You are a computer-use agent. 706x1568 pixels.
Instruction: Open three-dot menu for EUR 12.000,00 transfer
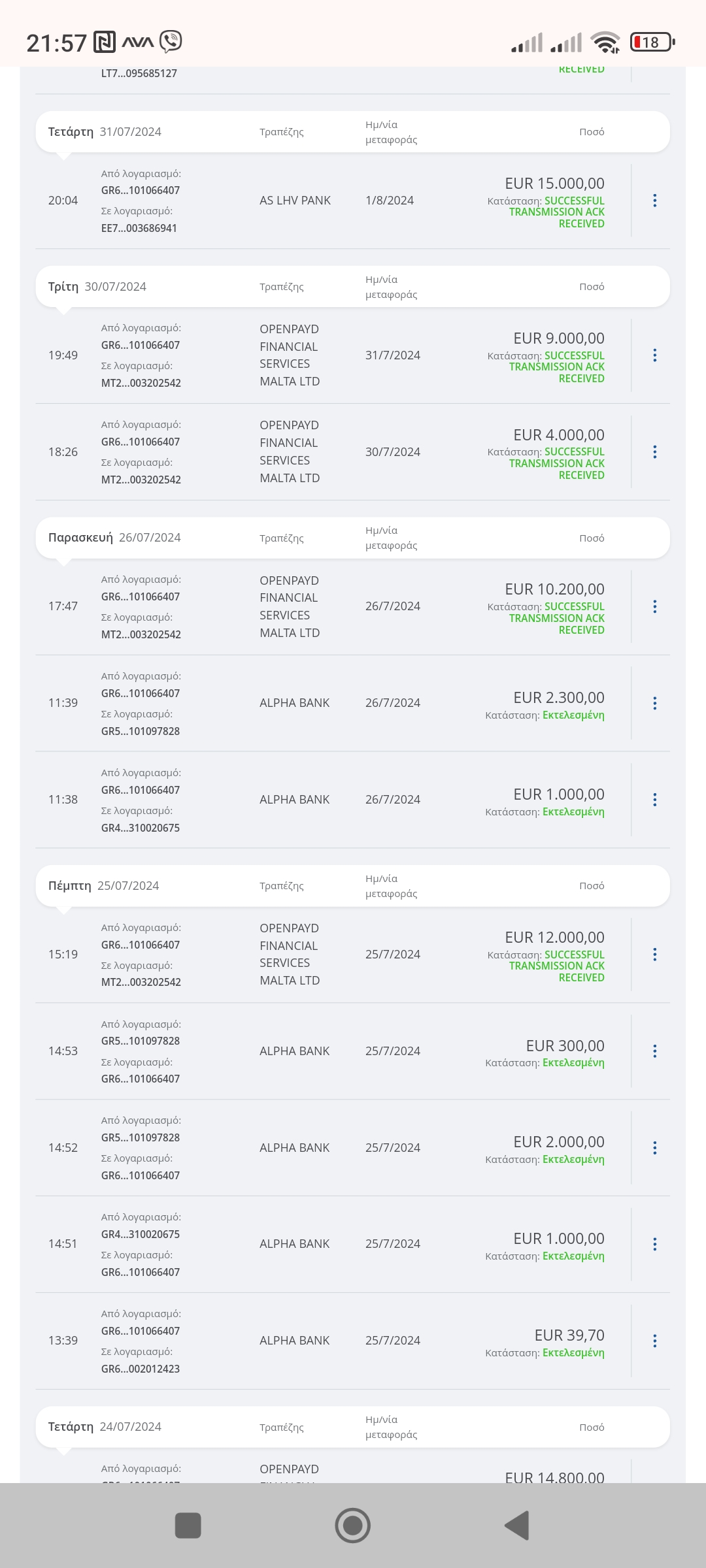point(654,955)
